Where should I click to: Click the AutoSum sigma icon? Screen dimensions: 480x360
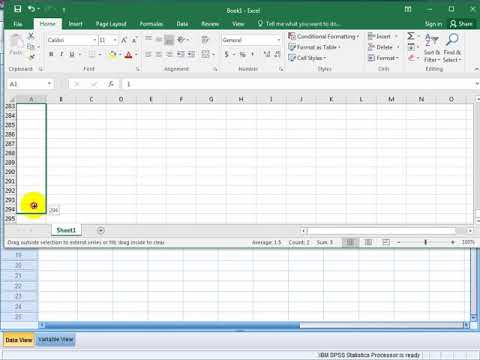point(411,36)
